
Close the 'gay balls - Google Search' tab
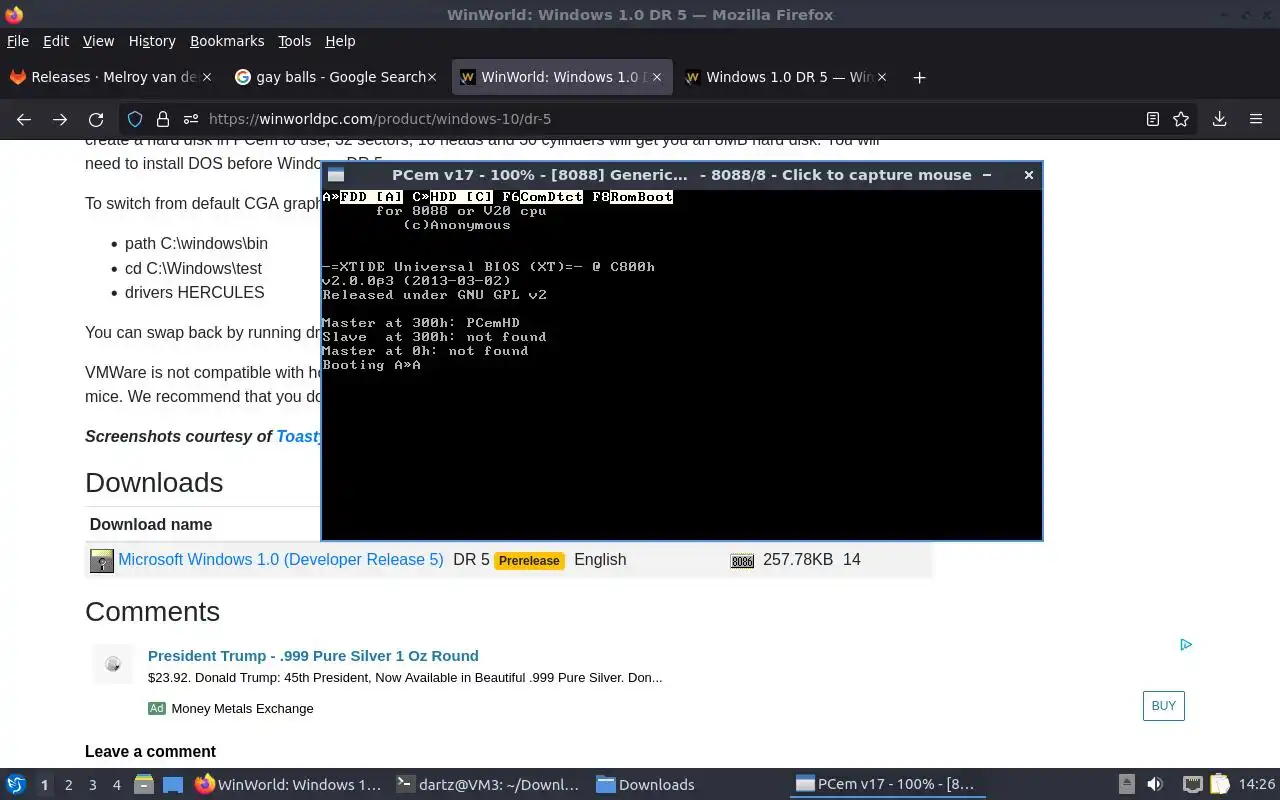432,77
